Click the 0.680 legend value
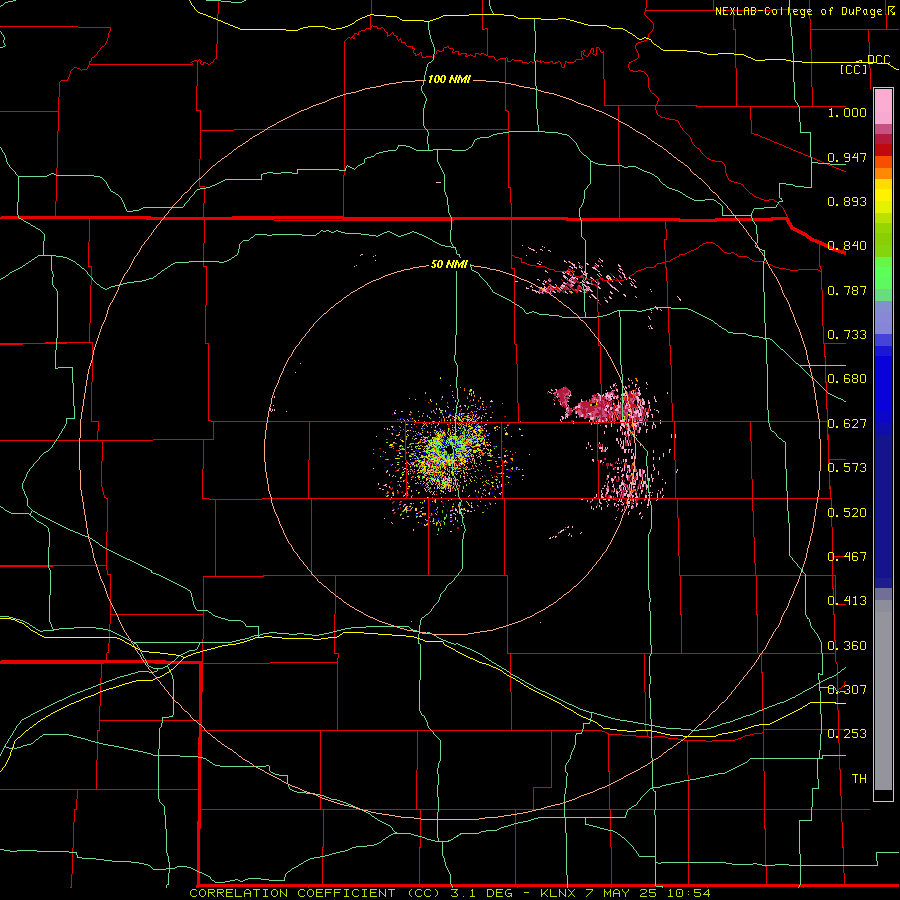This screenshot has height=900, width=900. pyautogui.click(x=847, y=379)
